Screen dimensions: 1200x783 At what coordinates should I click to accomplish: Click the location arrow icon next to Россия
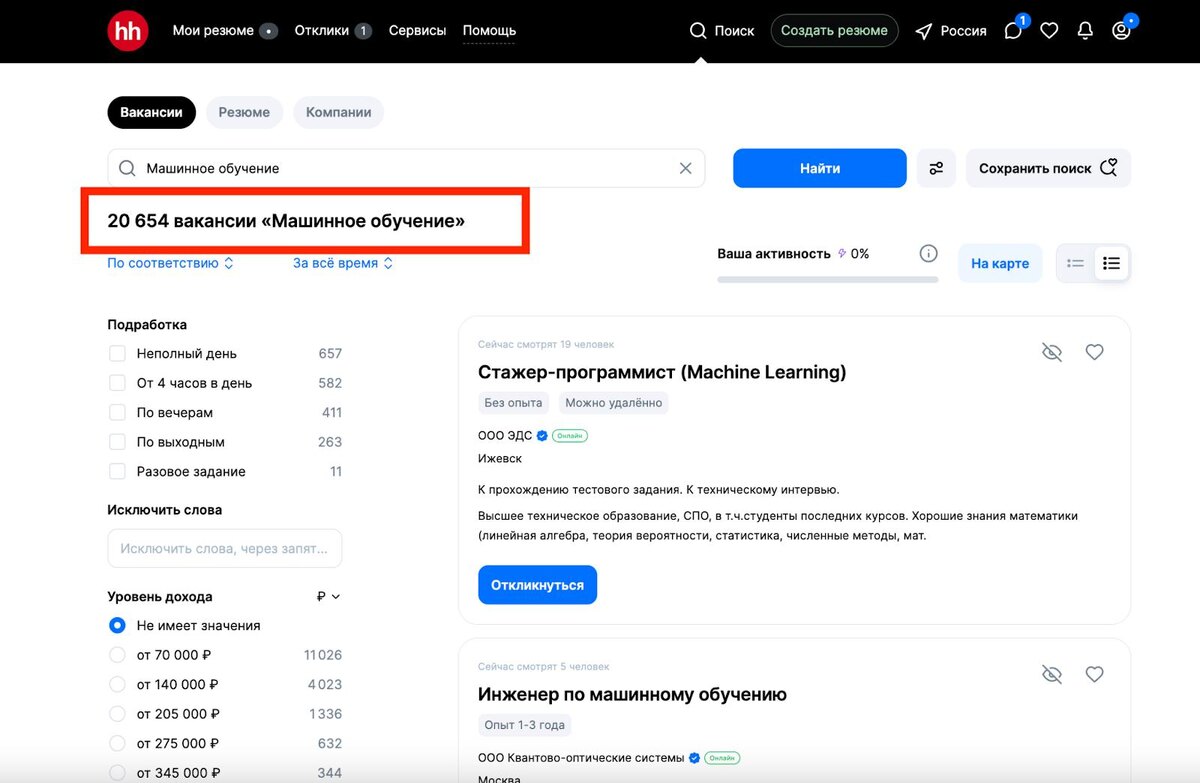tap(924, 31)
